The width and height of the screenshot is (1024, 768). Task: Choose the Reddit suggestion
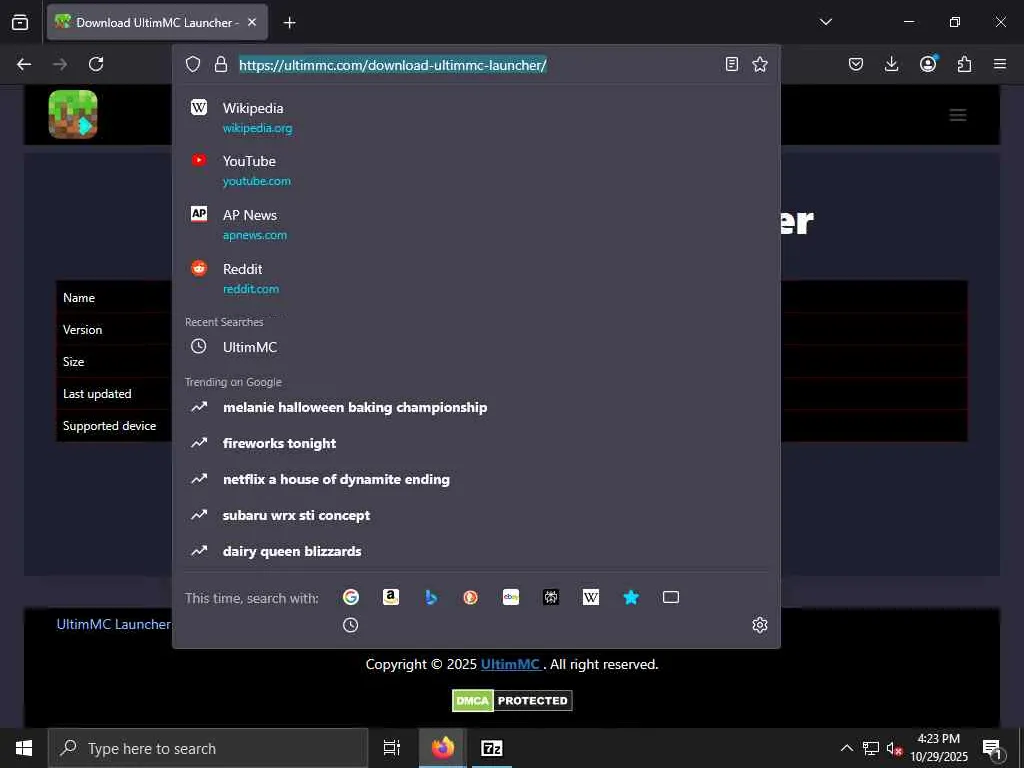pyautogui.click(x=476, y=278)
